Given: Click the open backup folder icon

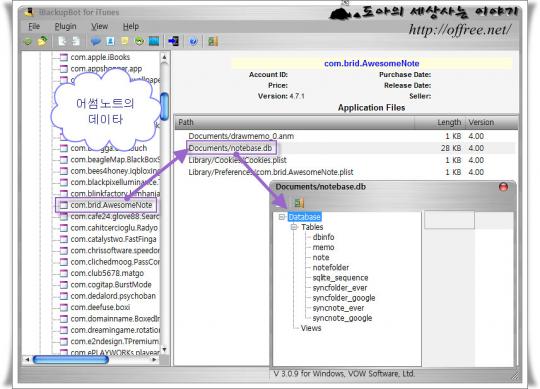Looking at the screenshot, I should (x=43, y=41).
